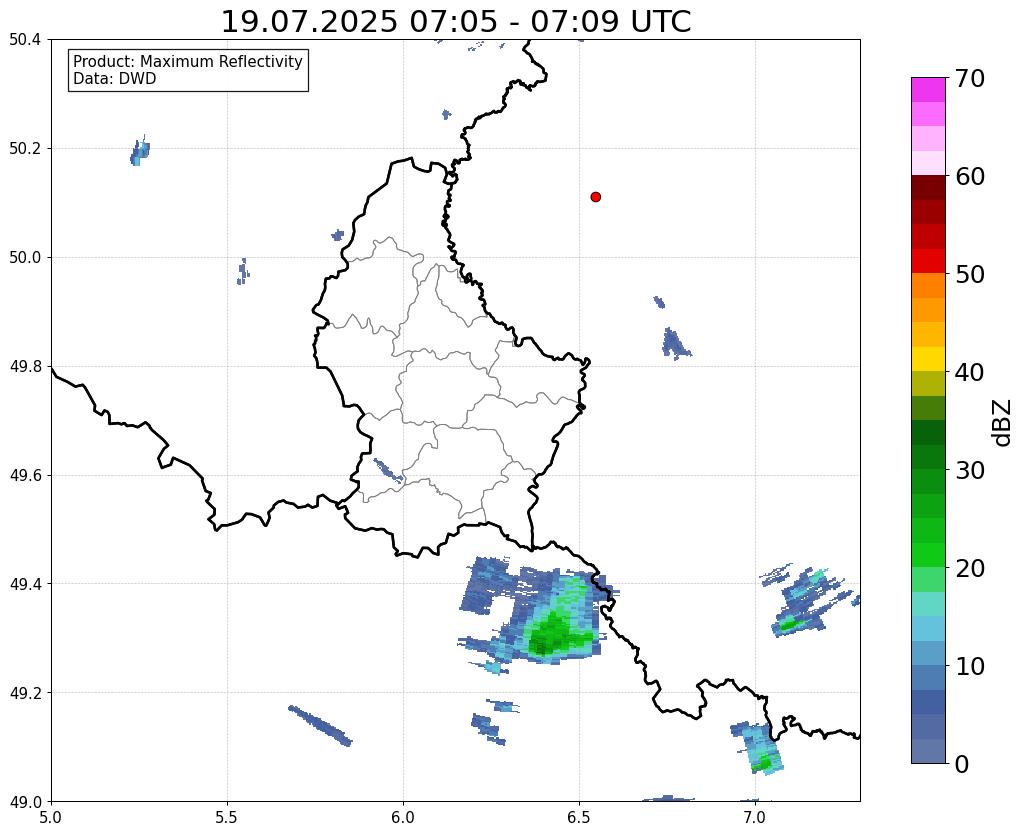Screen dimensions: 1023x834
Task: Click the 5.0 longitude axis label
Action: pyautogui.click(x=51, y=818)
